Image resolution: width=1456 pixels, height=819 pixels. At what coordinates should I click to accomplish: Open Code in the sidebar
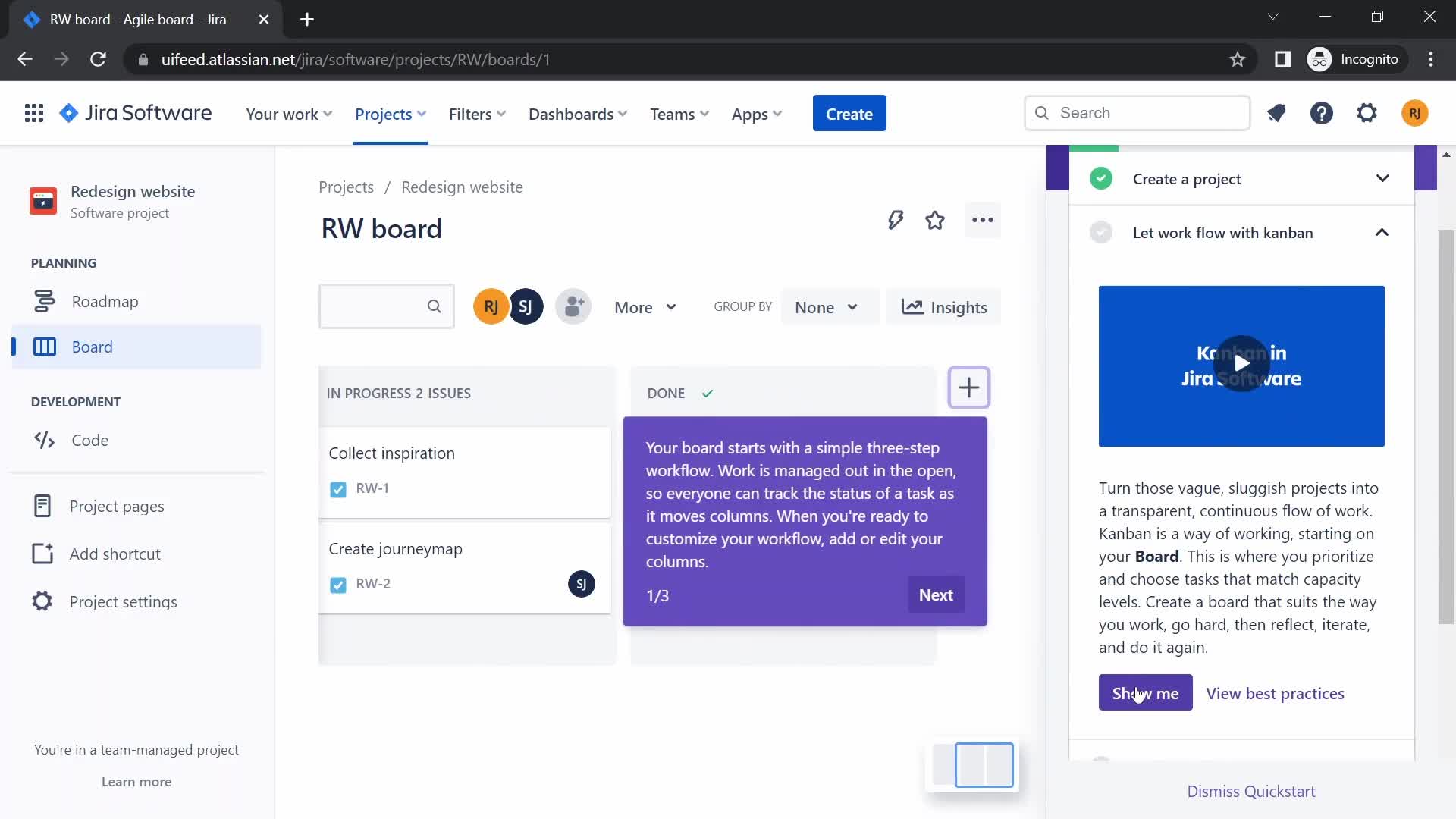tap(136, 441)
